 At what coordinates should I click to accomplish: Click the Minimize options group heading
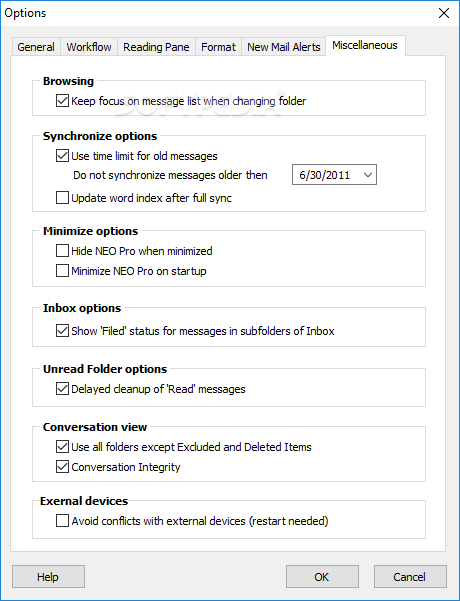pos(90,231)
